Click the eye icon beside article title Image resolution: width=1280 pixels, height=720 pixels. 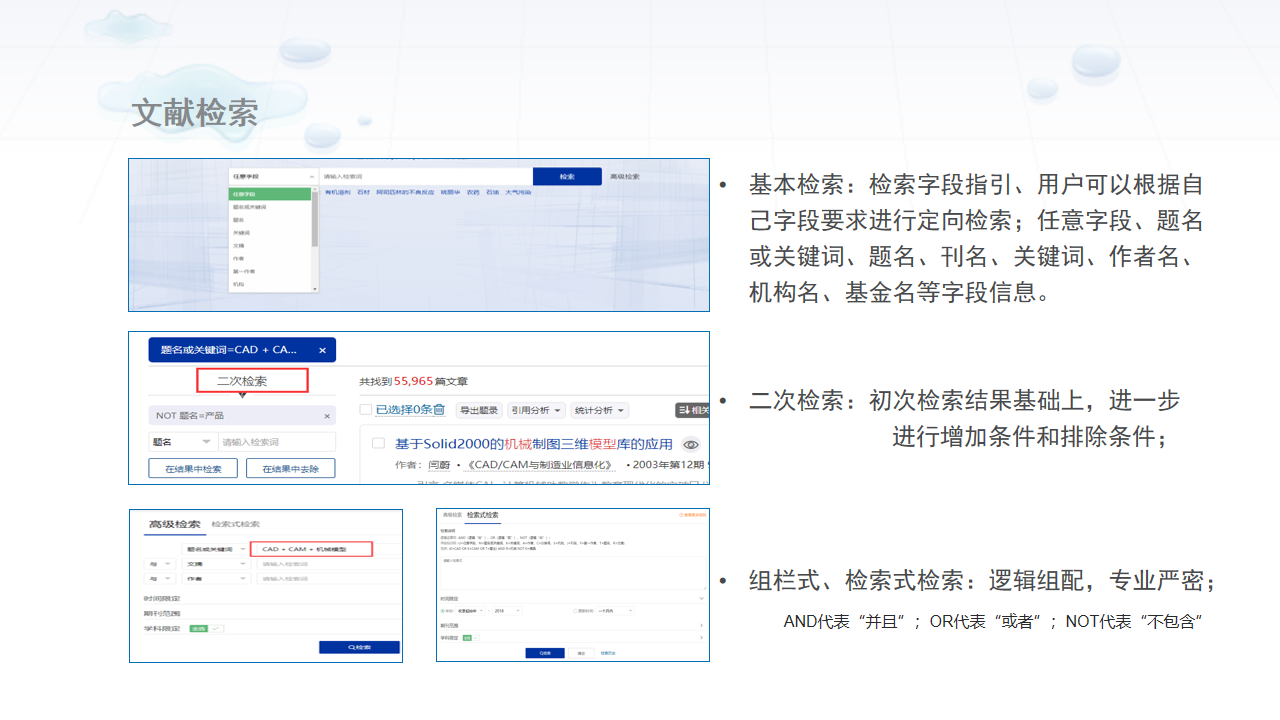coord(690,445)
